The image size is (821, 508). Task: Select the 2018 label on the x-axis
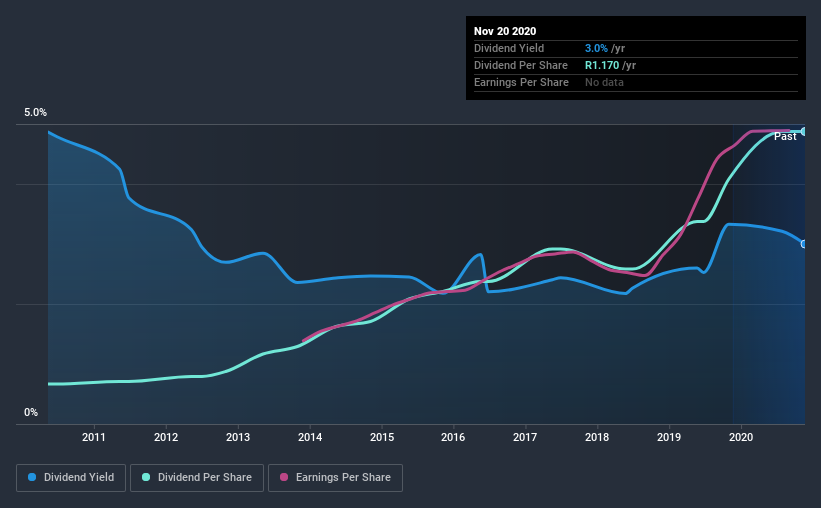click(597, 437)
